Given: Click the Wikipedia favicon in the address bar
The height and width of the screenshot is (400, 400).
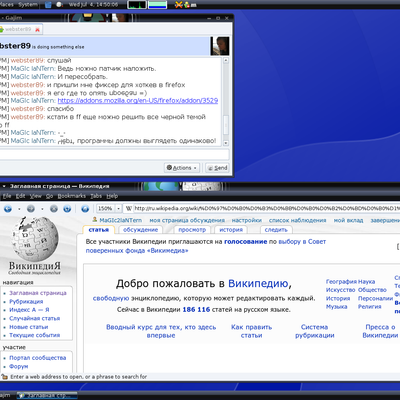Looking at the screenshot, I should point(129,209).
